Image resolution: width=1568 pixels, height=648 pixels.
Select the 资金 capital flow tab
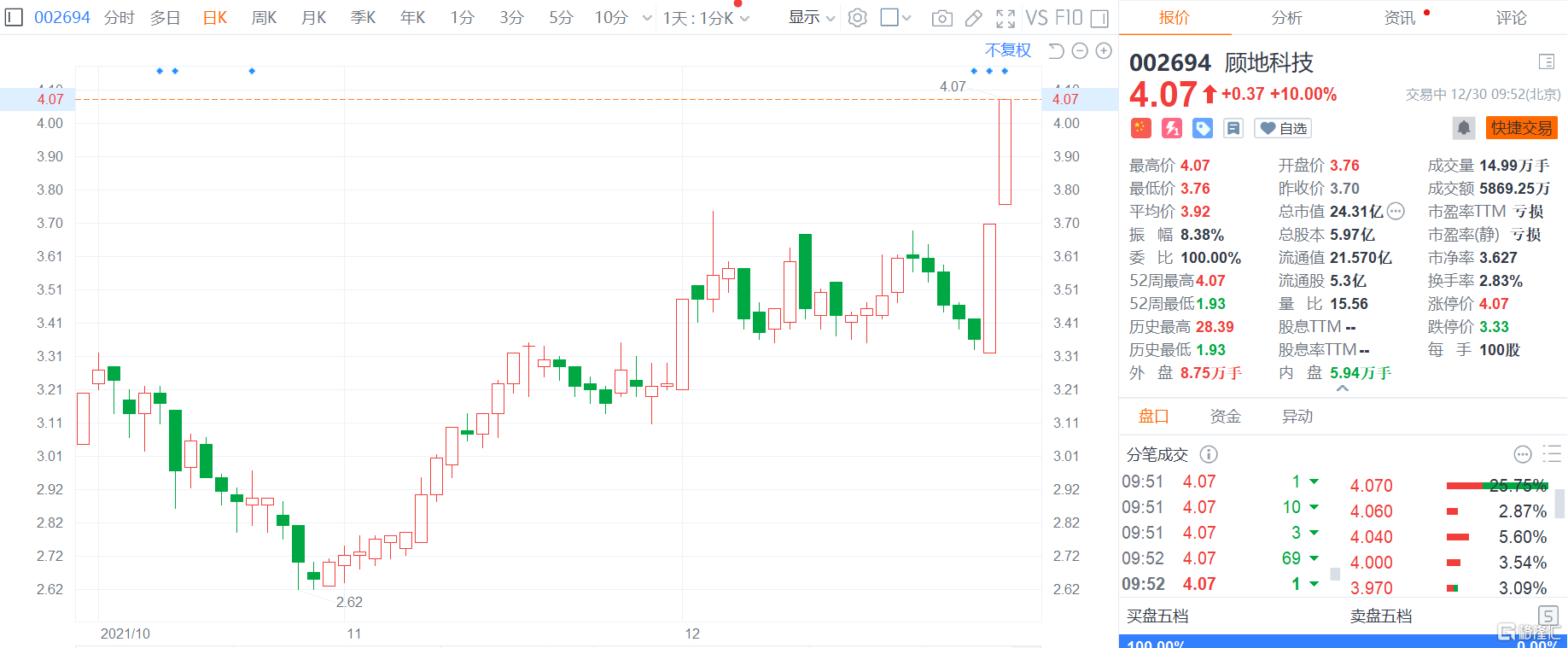point(1226,417)
